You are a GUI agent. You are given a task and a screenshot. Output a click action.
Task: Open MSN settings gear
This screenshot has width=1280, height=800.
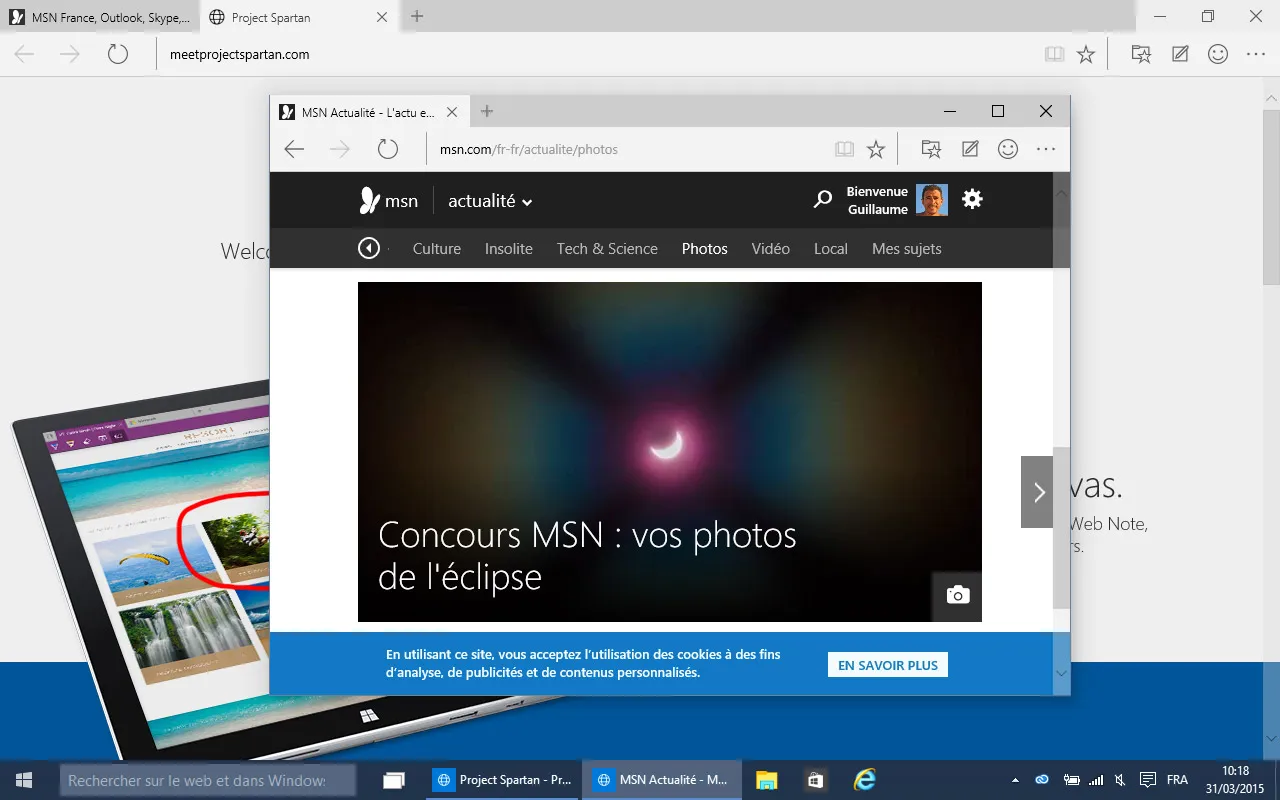coord(972,200)
